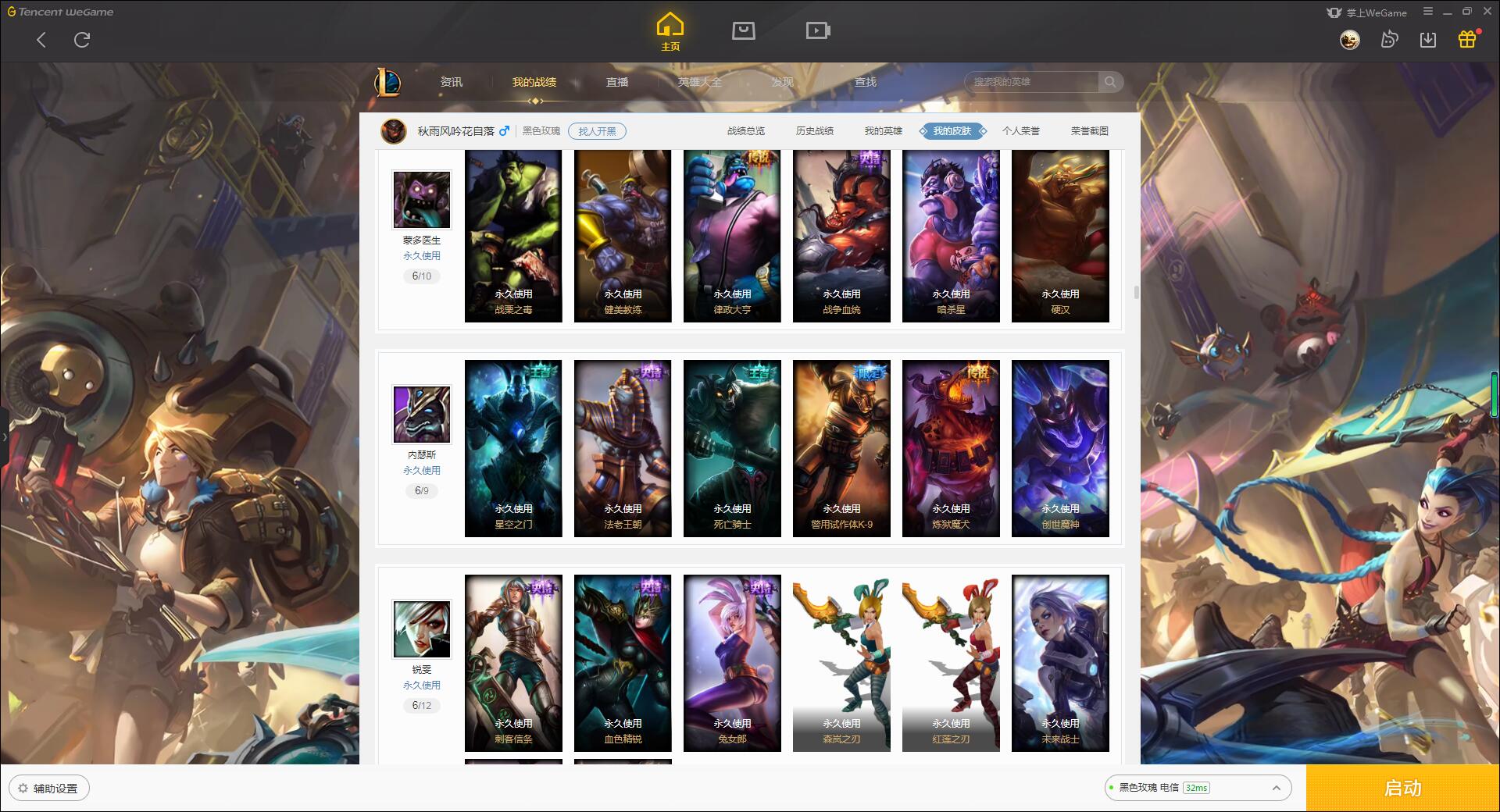Open the 死亡骑士 skin card

[732, 448]
